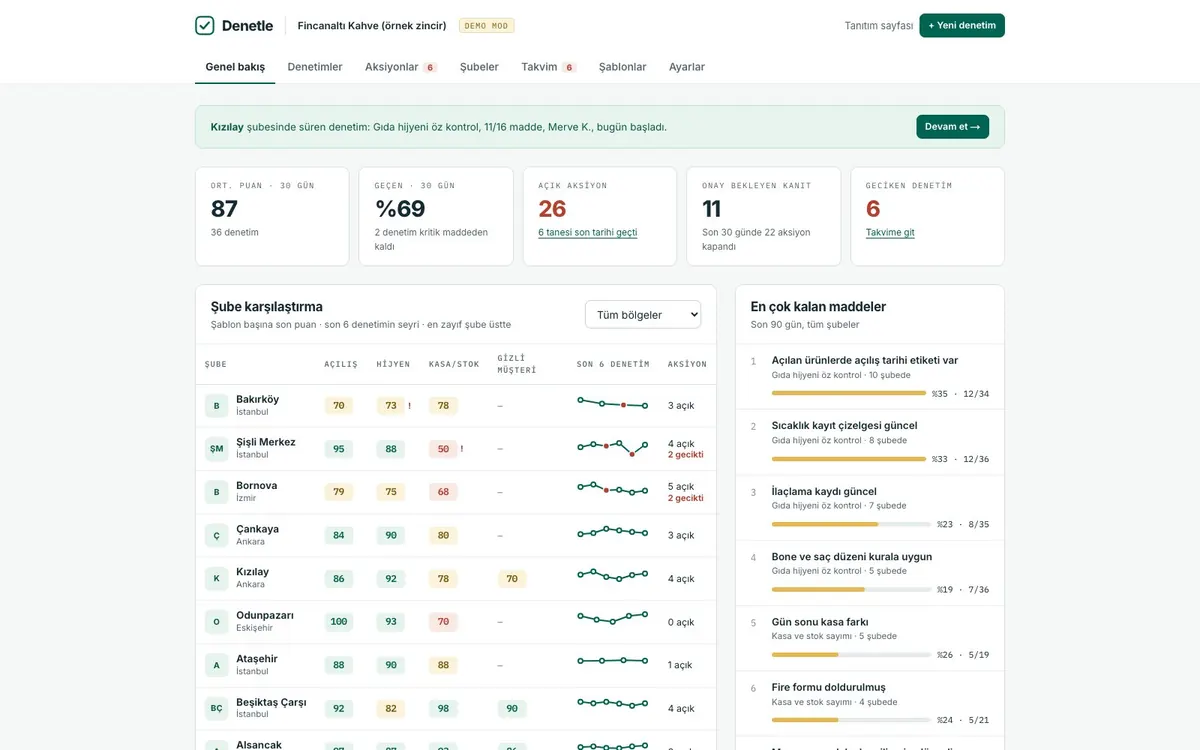Screen dimensions: 1200x750
Task: Open the Tüm bölgeler region dropdown
Action: [x=643, y=314]
